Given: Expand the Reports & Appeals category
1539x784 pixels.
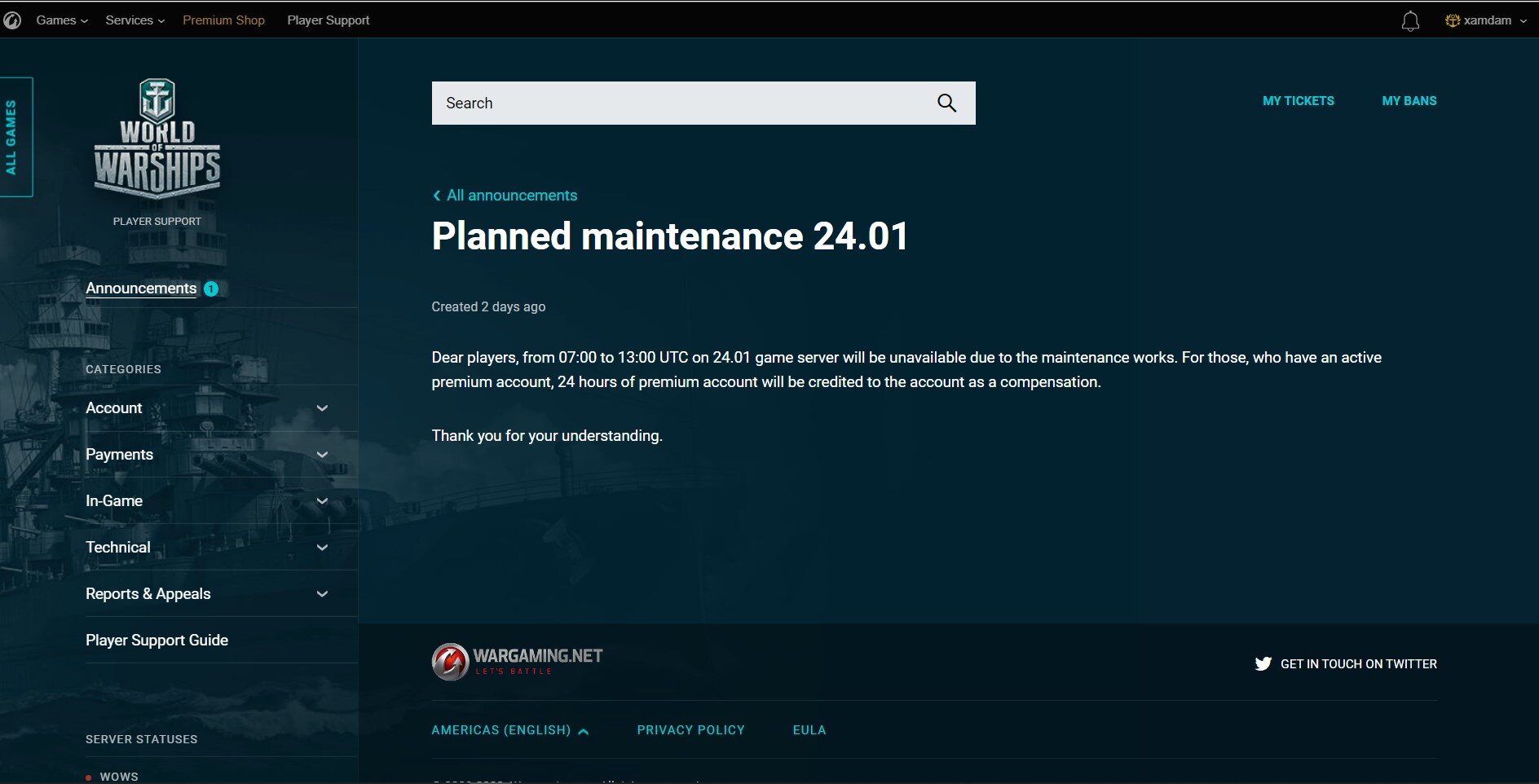Looking at the screenshot, I should (x=322, y=594).
